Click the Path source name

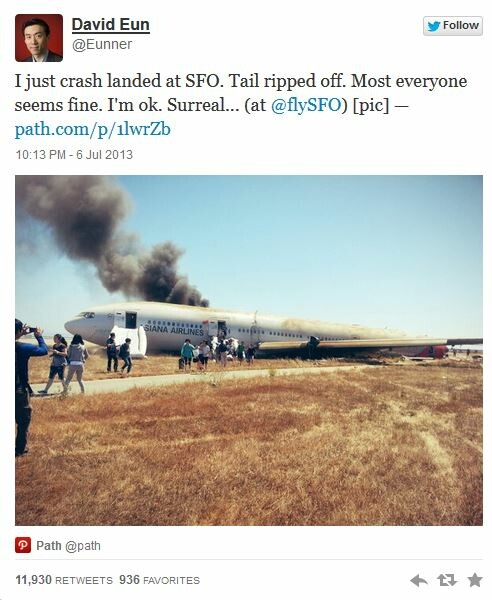tap(49, 545)
